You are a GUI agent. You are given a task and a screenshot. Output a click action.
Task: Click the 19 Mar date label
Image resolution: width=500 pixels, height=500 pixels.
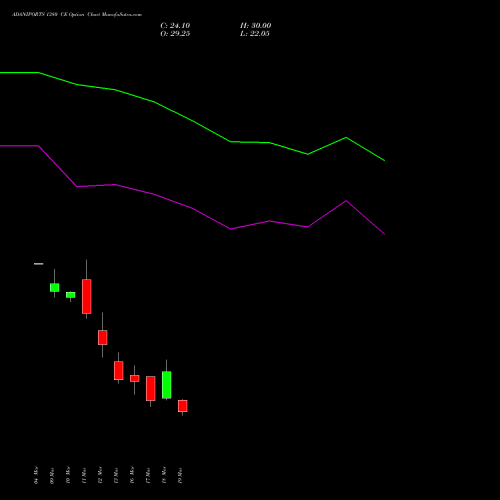180,475
